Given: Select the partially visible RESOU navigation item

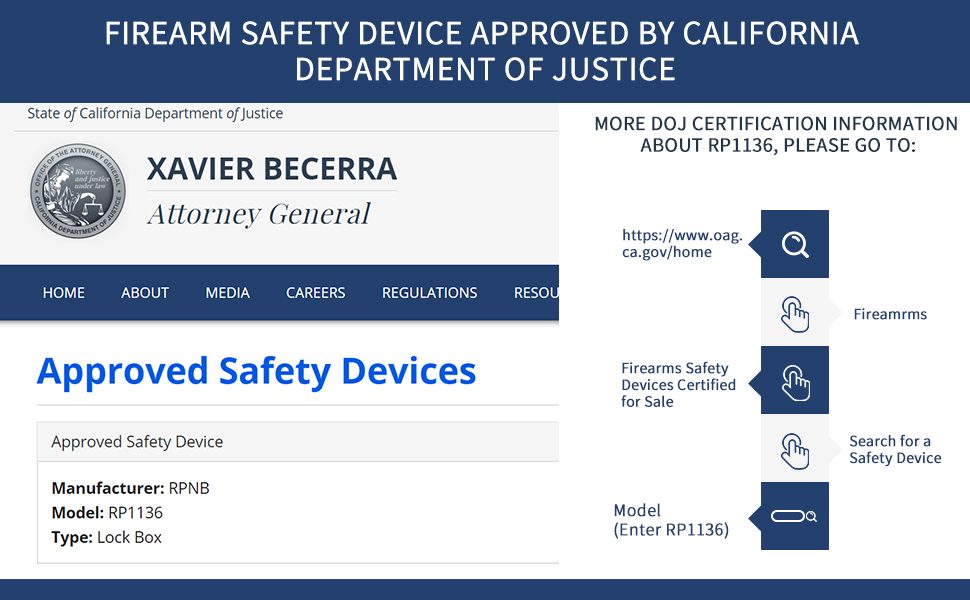Looking at the screenshot, I should click(536, 293).
